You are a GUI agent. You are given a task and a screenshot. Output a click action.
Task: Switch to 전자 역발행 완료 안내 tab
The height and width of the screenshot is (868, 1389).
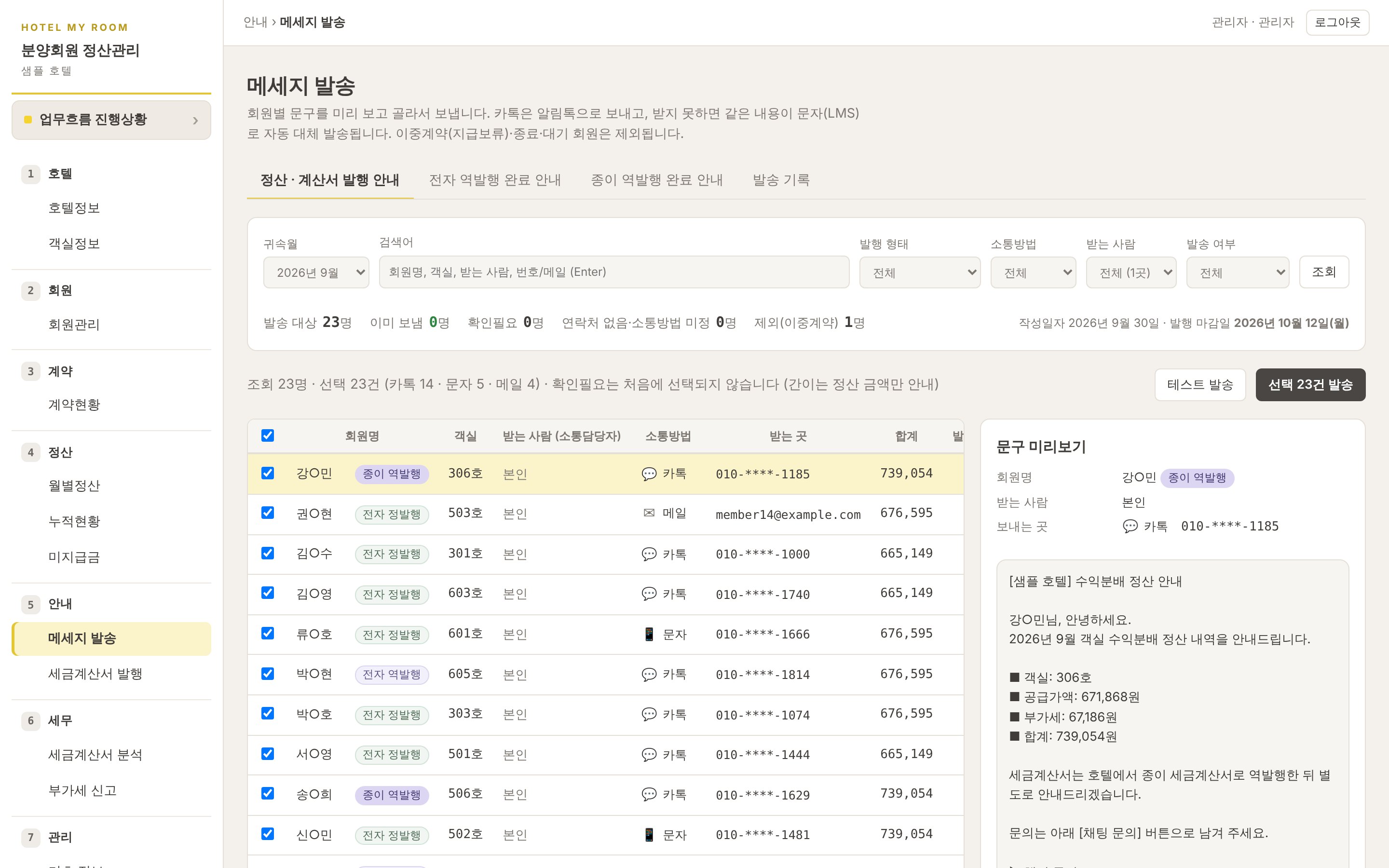pyautogui.click(x=495, y=180)
